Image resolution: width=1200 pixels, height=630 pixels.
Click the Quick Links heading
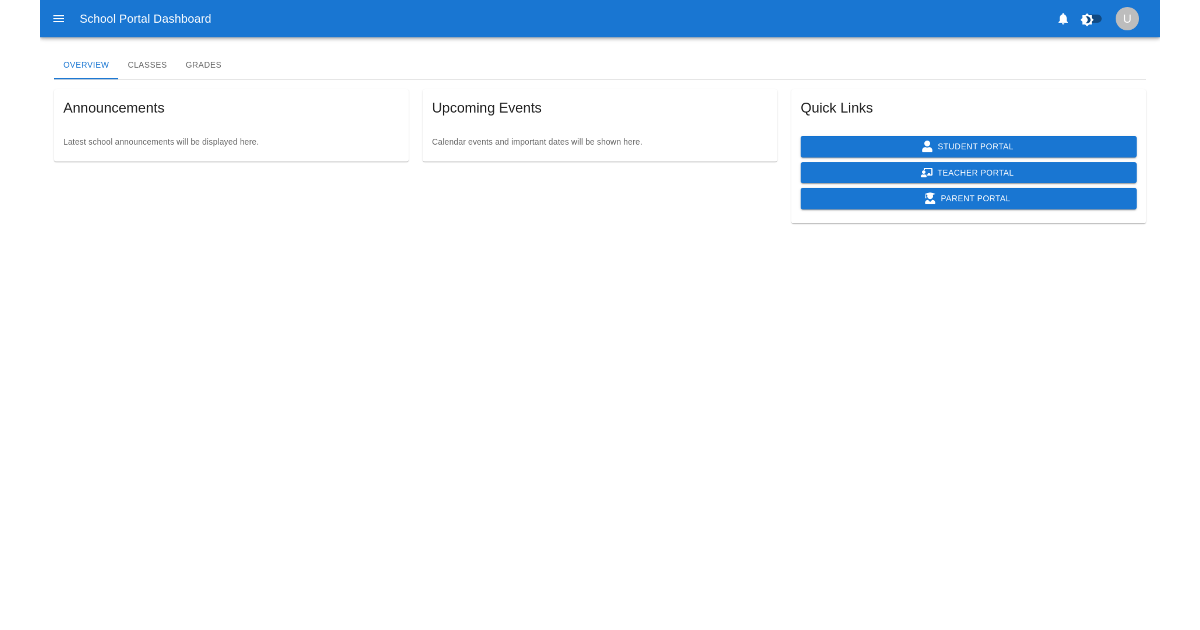tap(836, 107)
